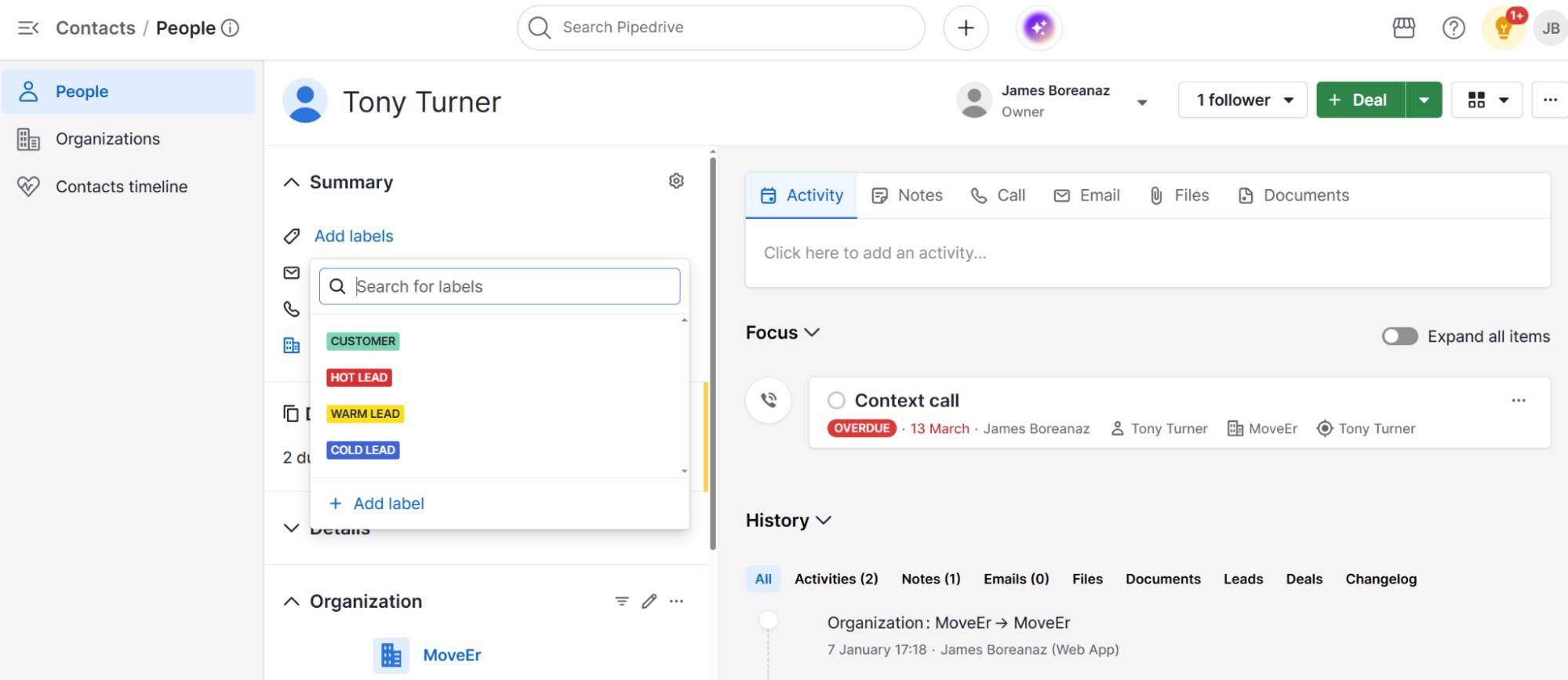Click the Summary settings gear icon
Viewport: 1568px width, 680px height.
[x=676, y=181]
